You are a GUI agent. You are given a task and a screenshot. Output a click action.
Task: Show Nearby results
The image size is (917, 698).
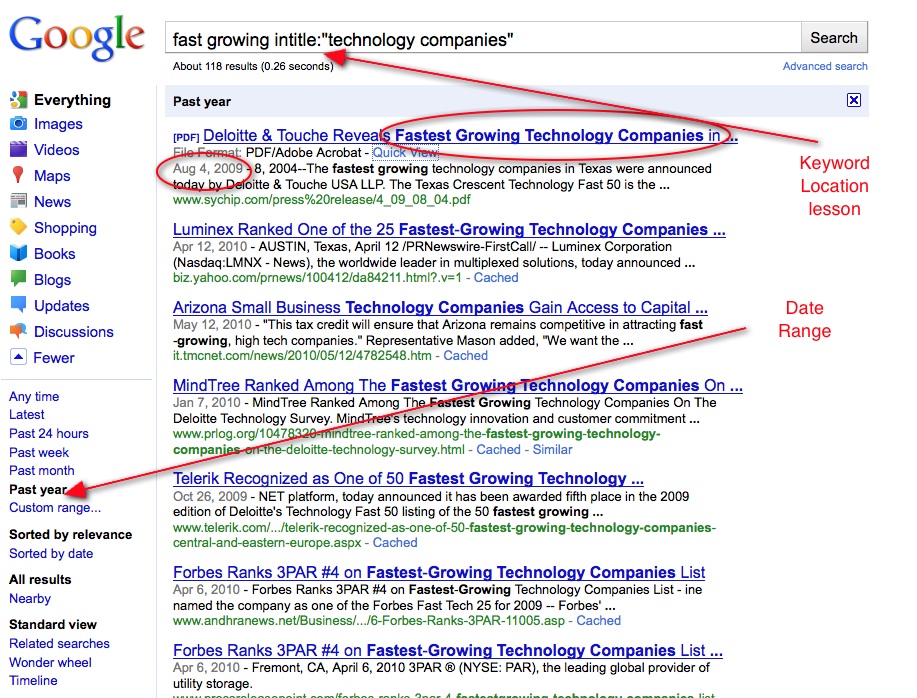[30, 598]
